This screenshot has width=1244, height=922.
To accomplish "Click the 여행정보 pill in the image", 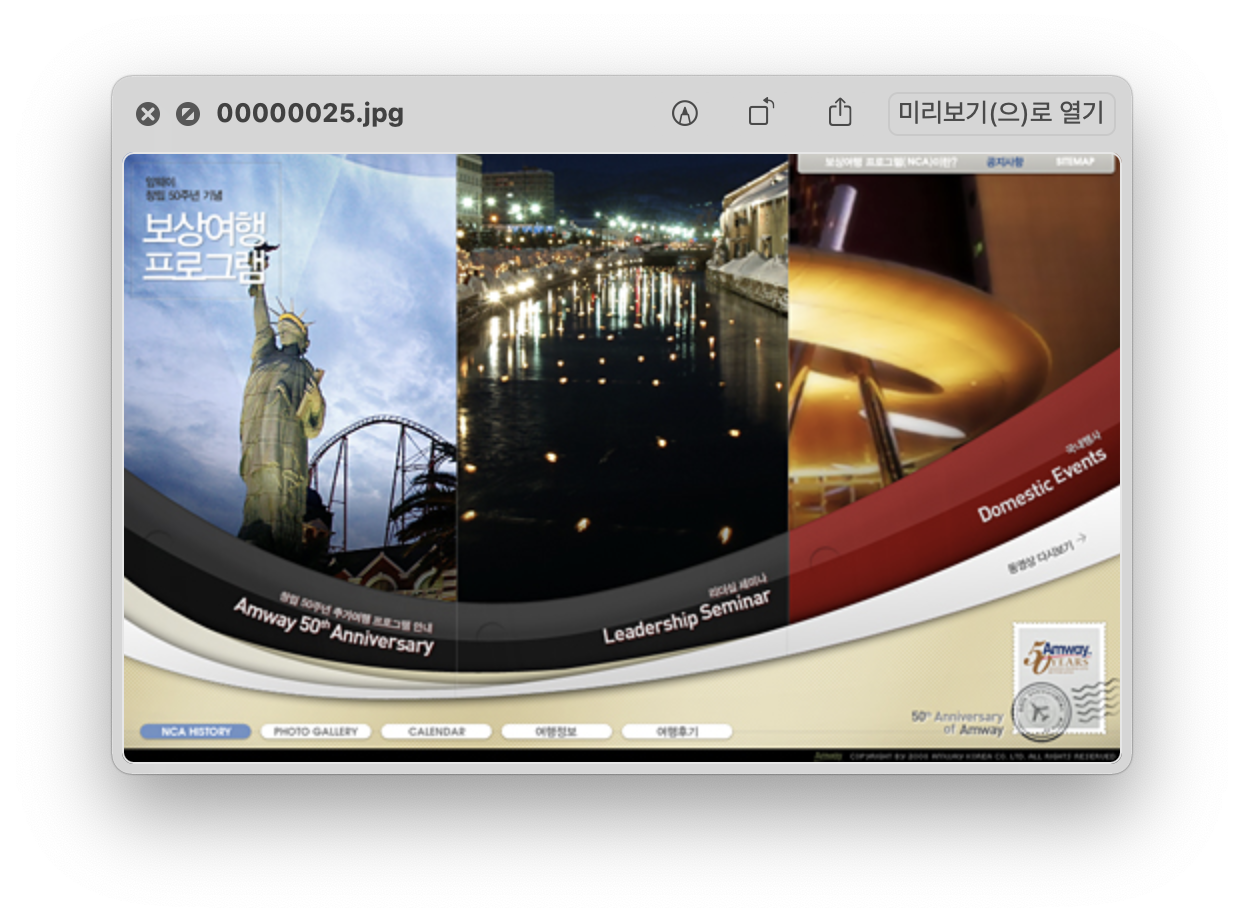I will 557,732.
